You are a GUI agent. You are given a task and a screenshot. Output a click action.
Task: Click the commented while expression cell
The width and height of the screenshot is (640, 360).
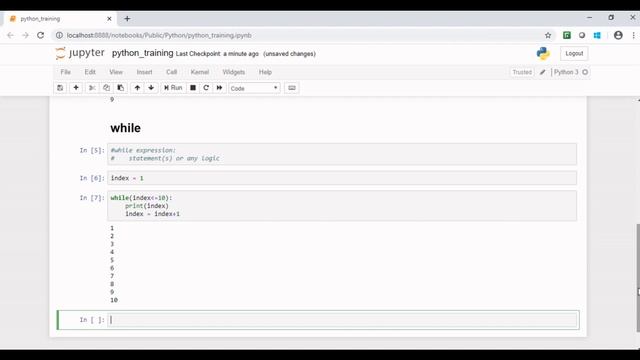(342, 154)
